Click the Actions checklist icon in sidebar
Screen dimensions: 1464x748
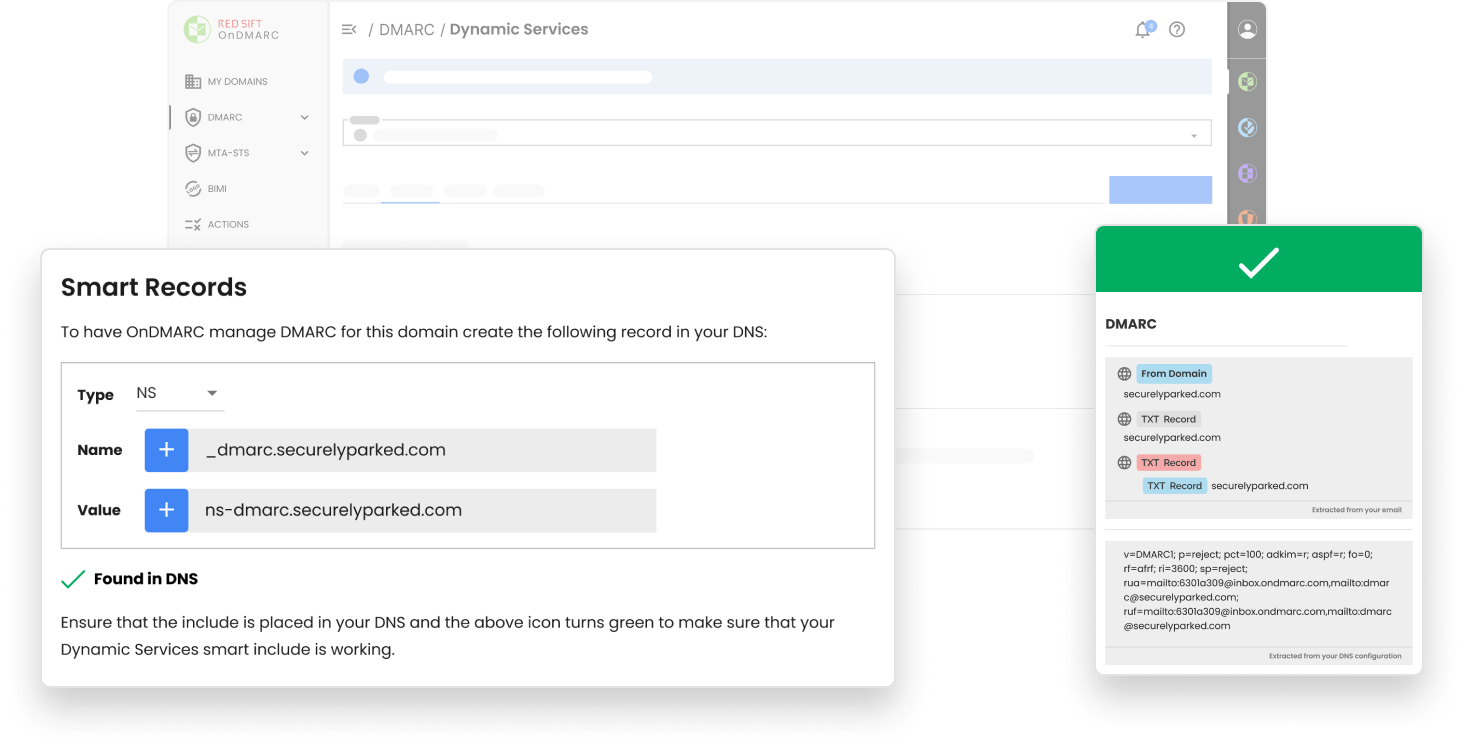193,225
